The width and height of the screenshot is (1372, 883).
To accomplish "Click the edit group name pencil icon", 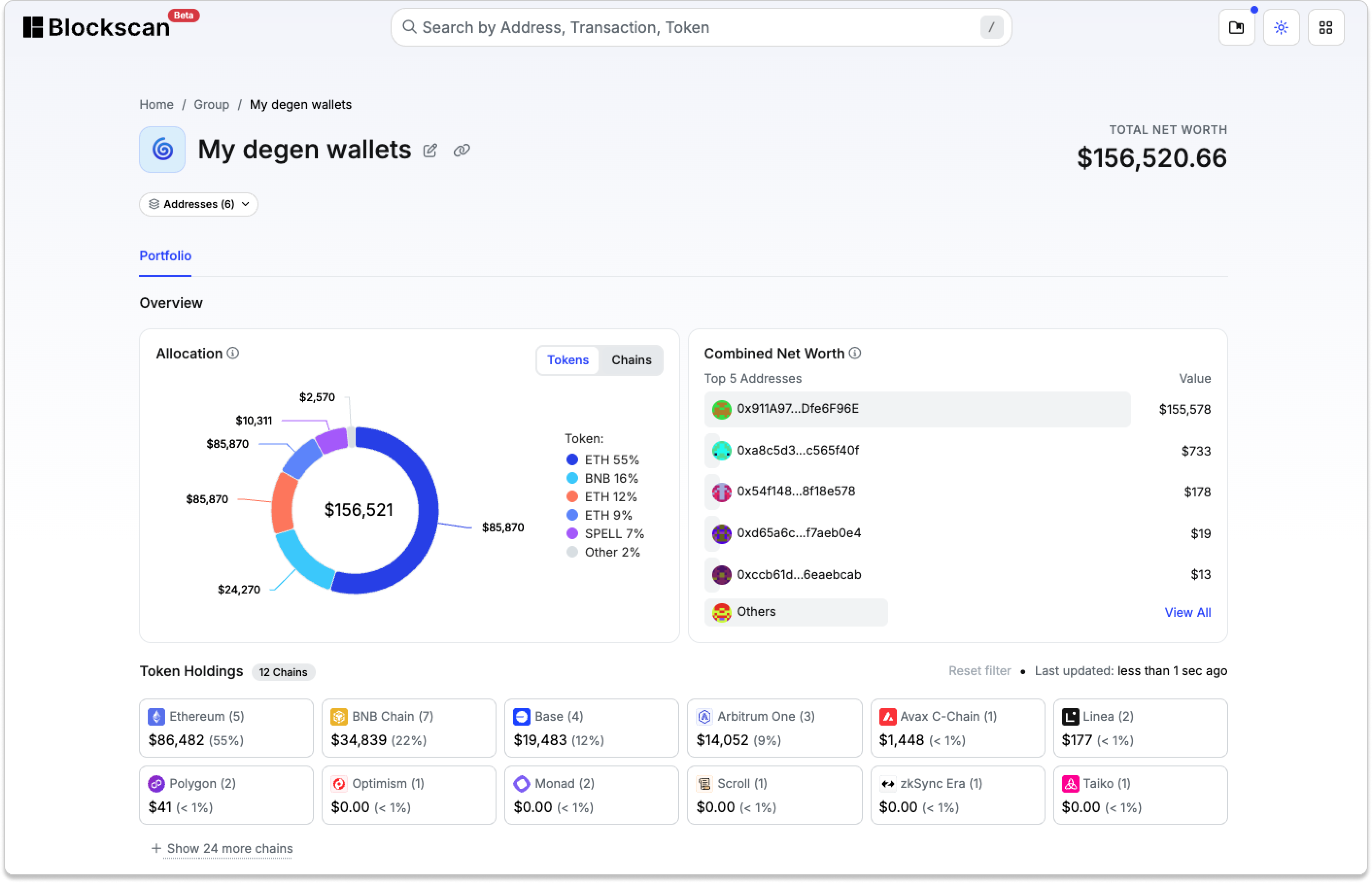I will click(430, 151).
